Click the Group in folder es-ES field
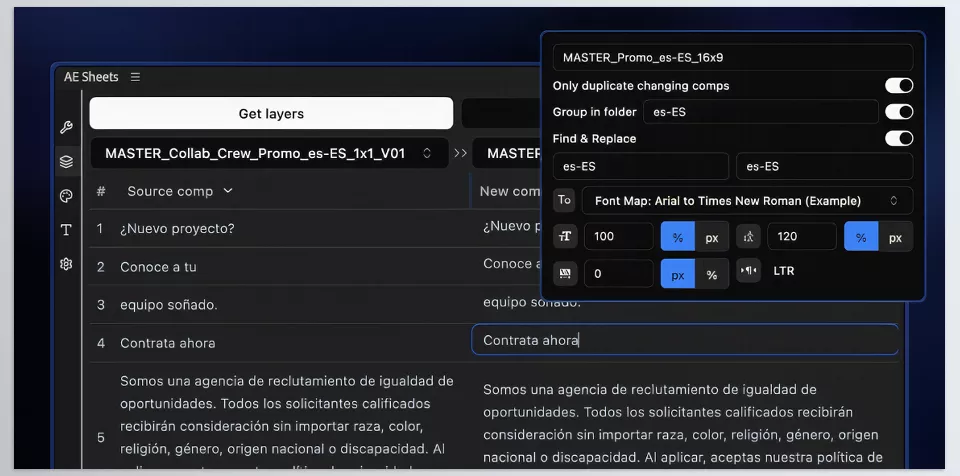Viewport: 960px width, 476px height. point(760,112)
